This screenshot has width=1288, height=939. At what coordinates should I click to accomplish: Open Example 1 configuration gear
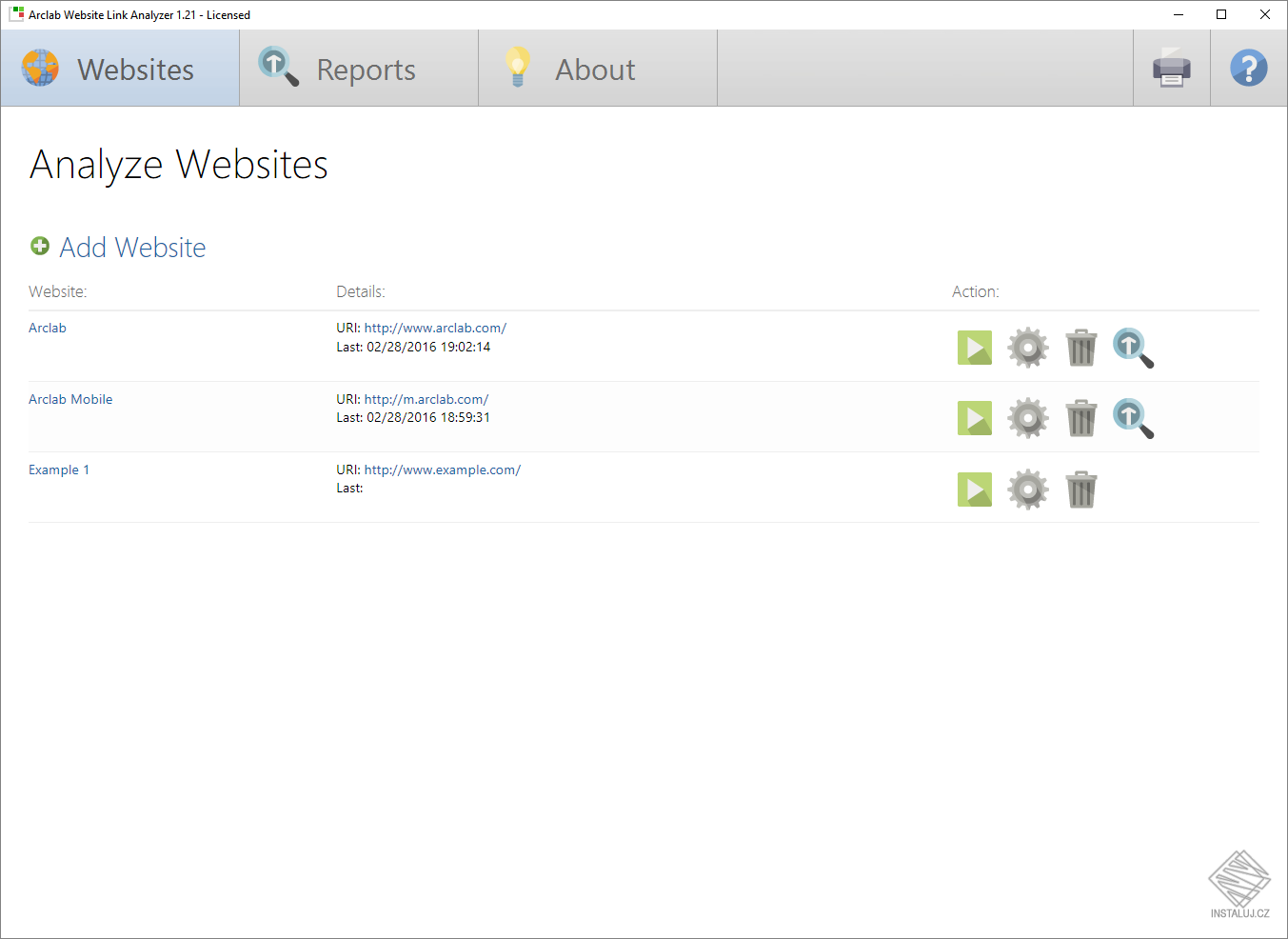pos(1027,489)
